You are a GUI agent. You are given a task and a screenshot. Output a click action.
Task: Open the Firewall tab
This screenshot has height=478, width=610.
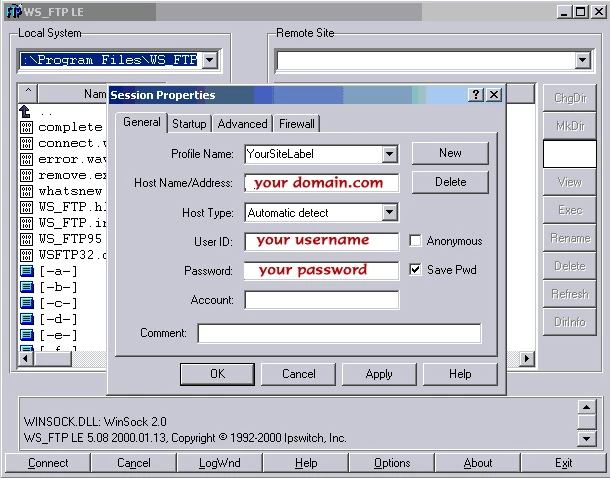[296, 124]
